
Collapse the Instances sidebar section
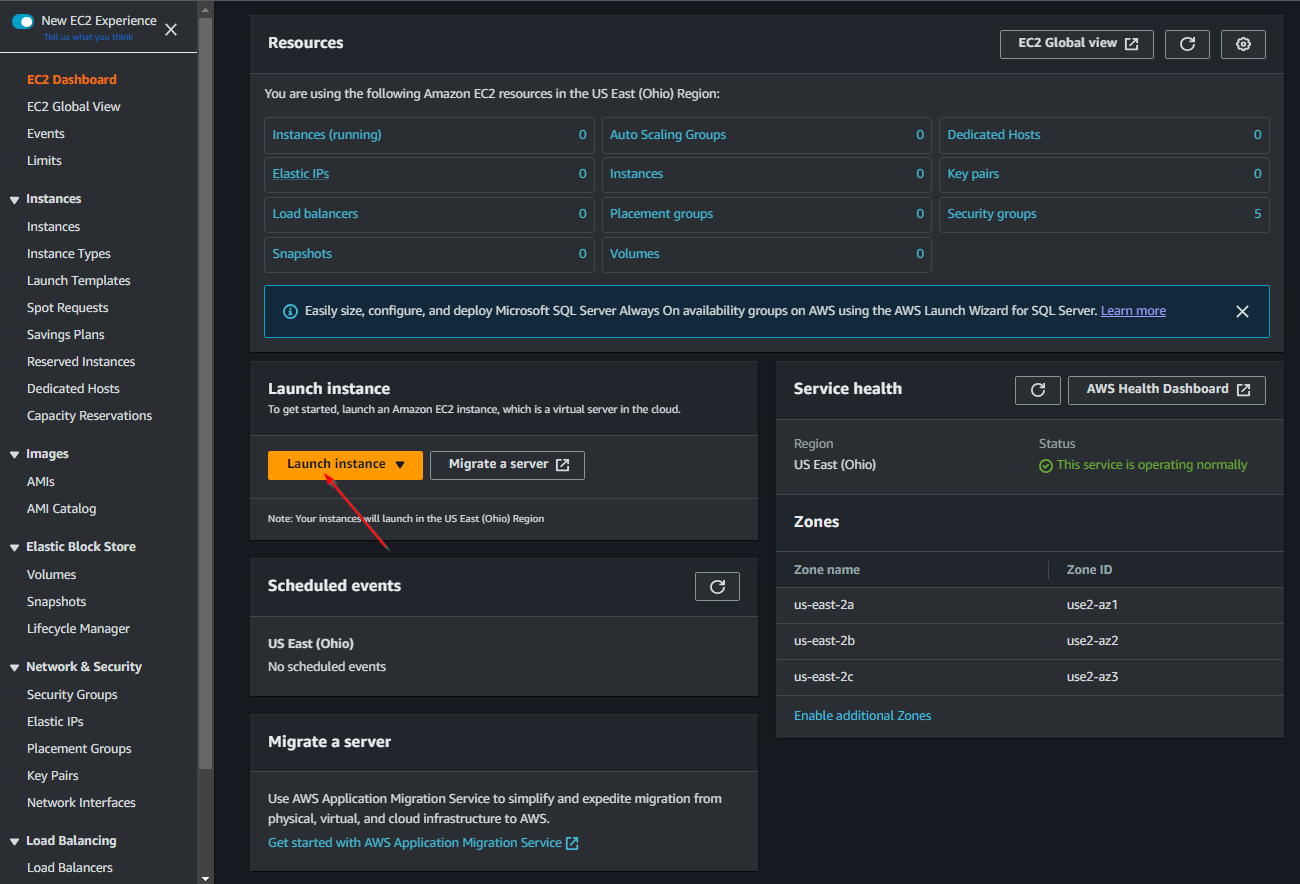14,200
